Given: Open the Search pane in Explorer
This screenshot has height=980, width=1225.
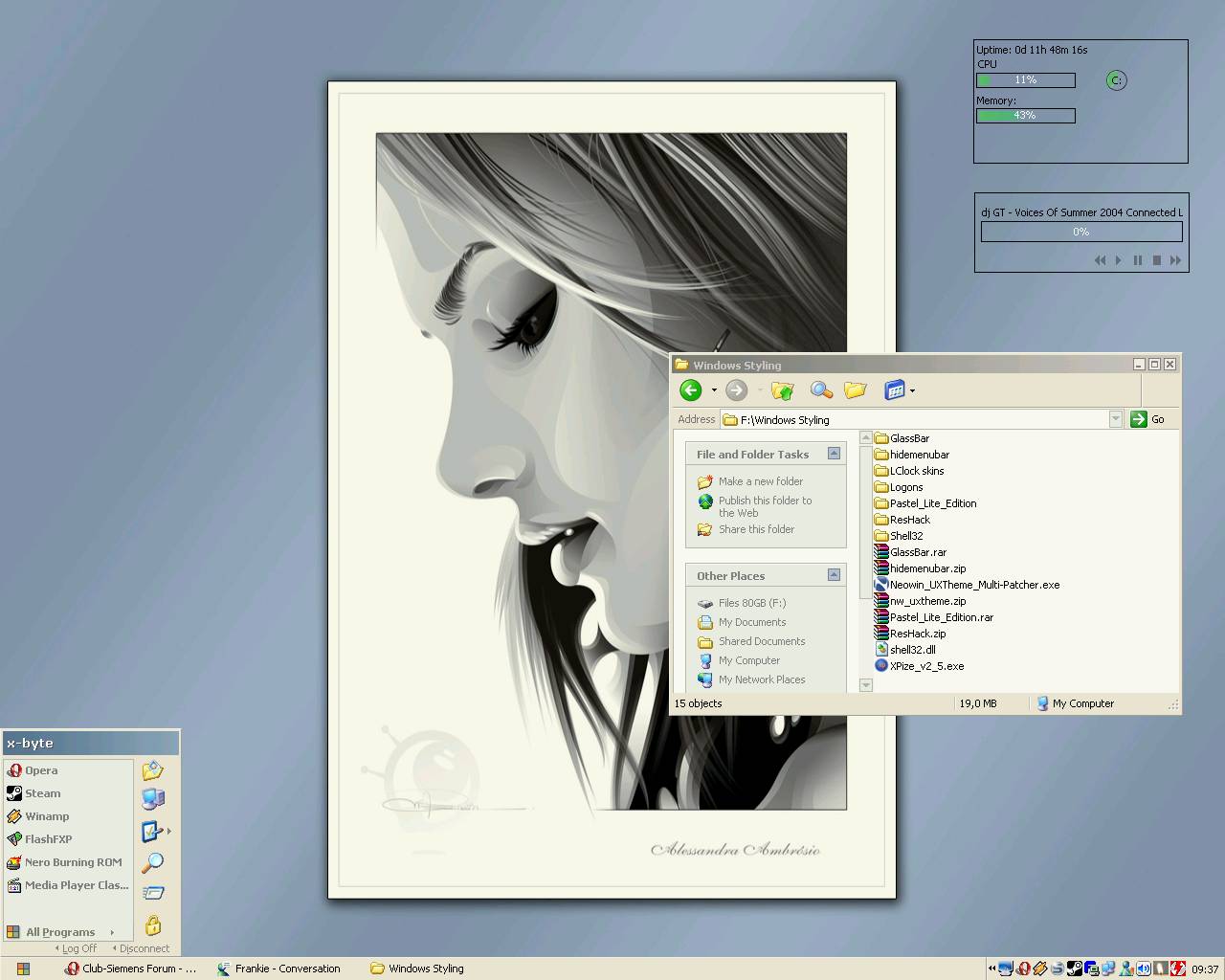Looking at the screenshot, I should [x=820, y=390].
